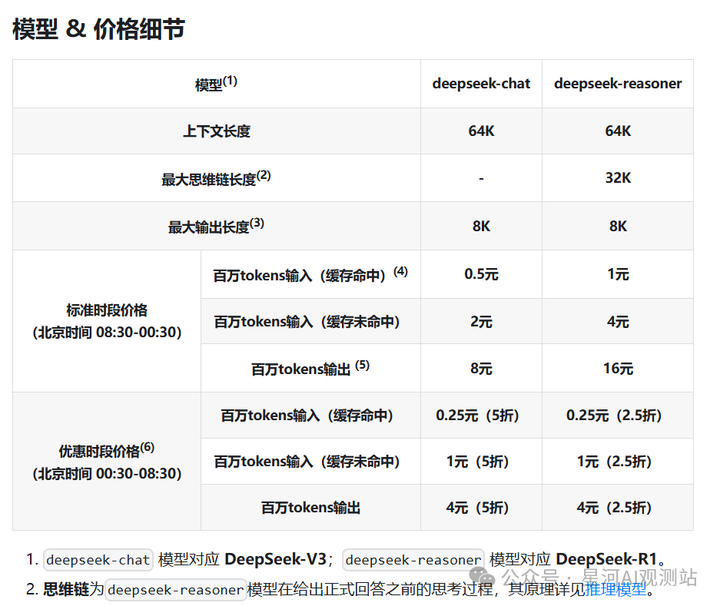
Task: Click the (北京时间 08:30-00:30) time range
Action: point(107,332)
